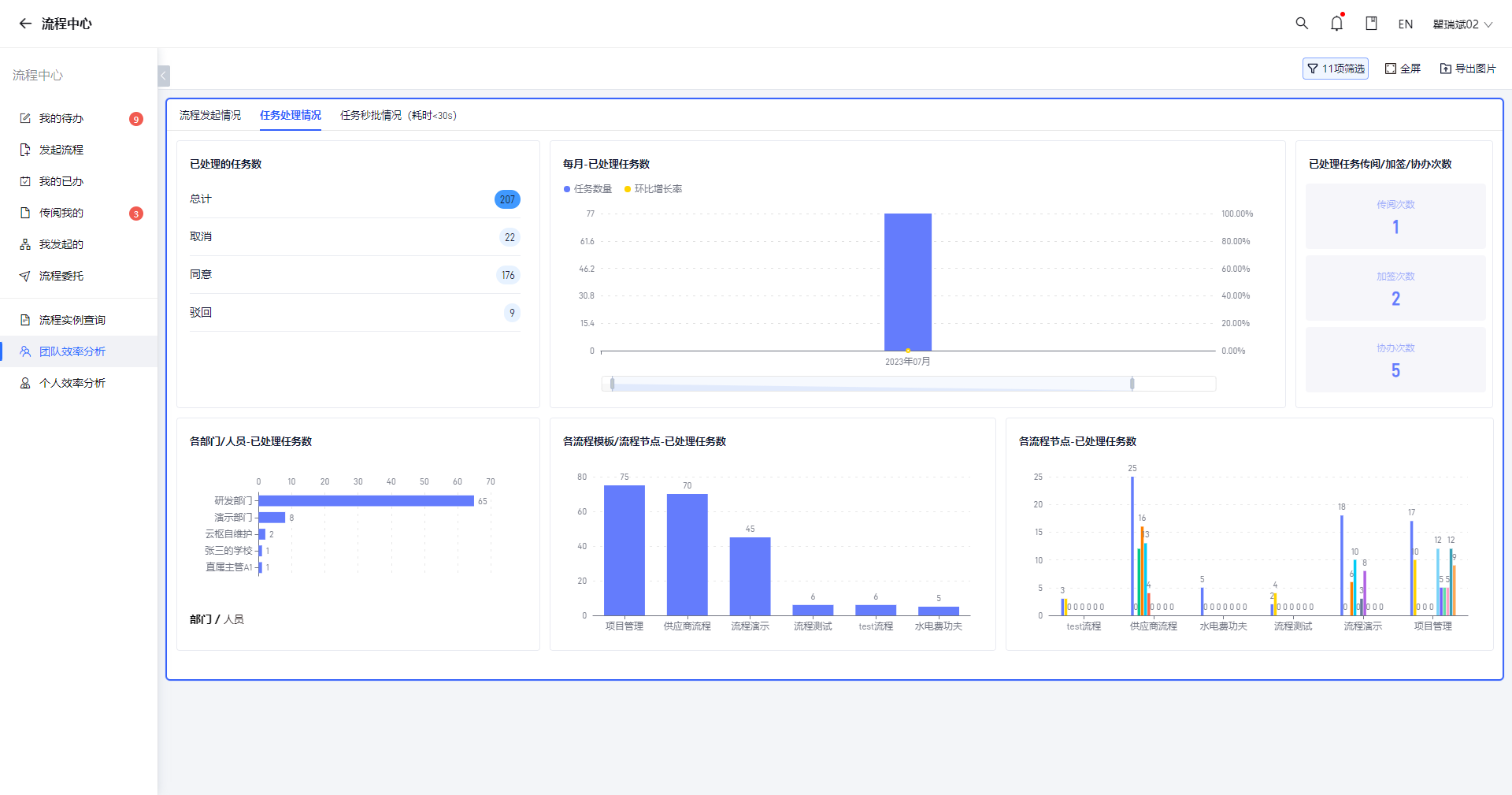Click the 传阅次数 card
1512x795 pixels.
point(1395,216)
